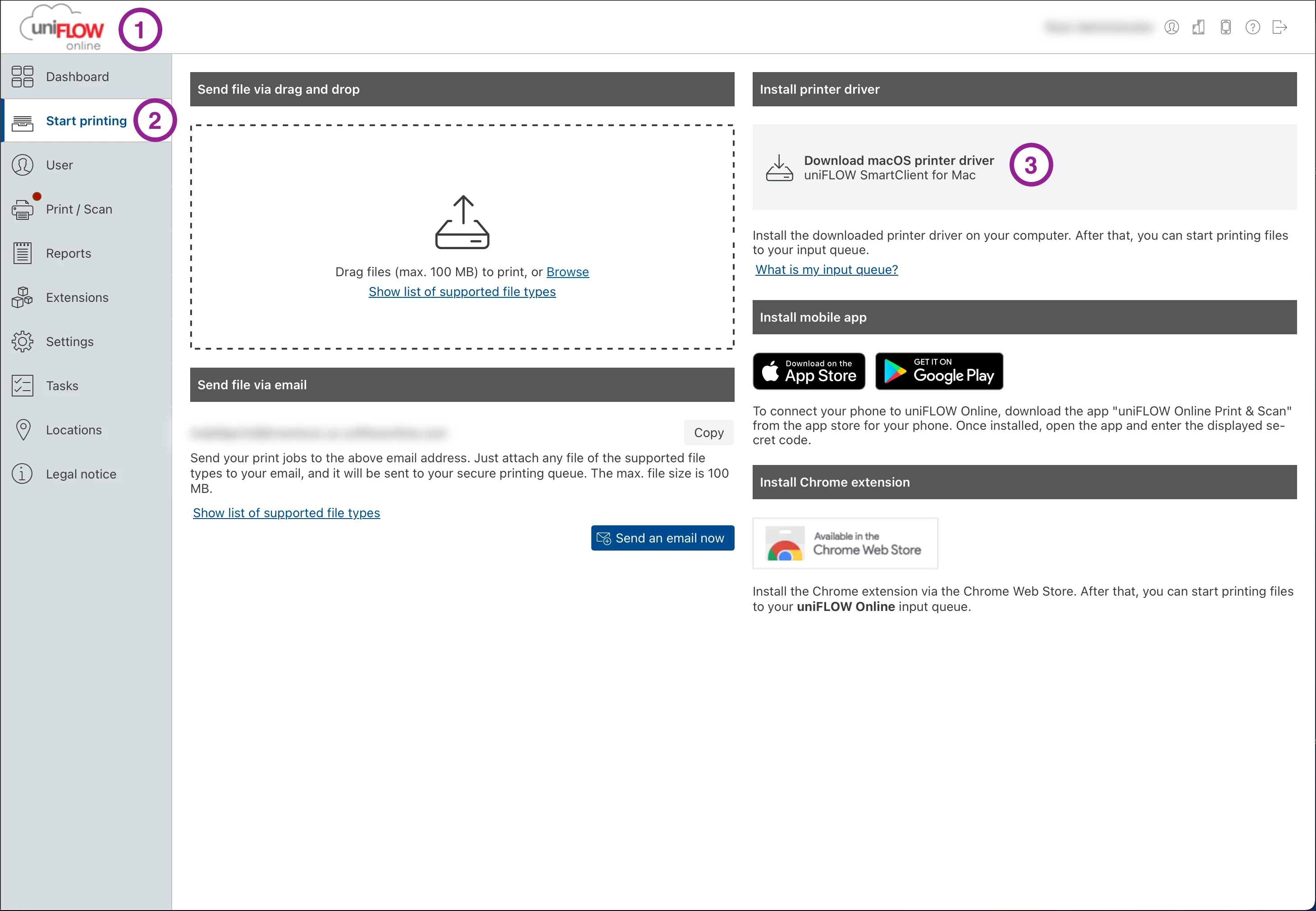Open Settings from sidebar
The width and height of the screenshot is (1316, 911).
[86, 342]
